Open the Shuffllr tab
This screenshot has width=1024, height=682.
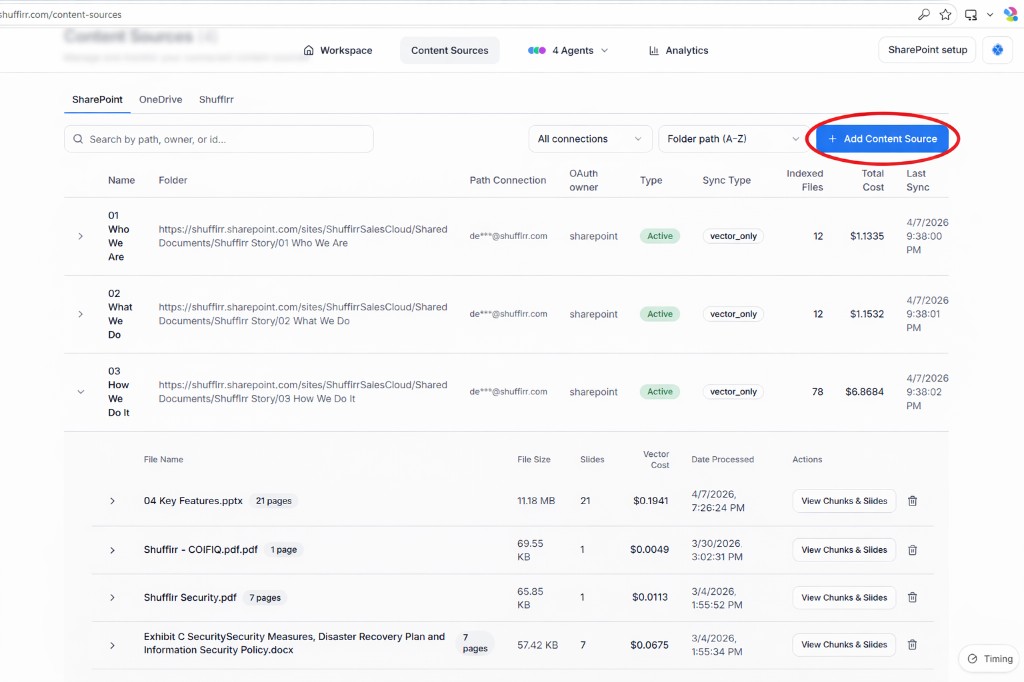[216, 99]
